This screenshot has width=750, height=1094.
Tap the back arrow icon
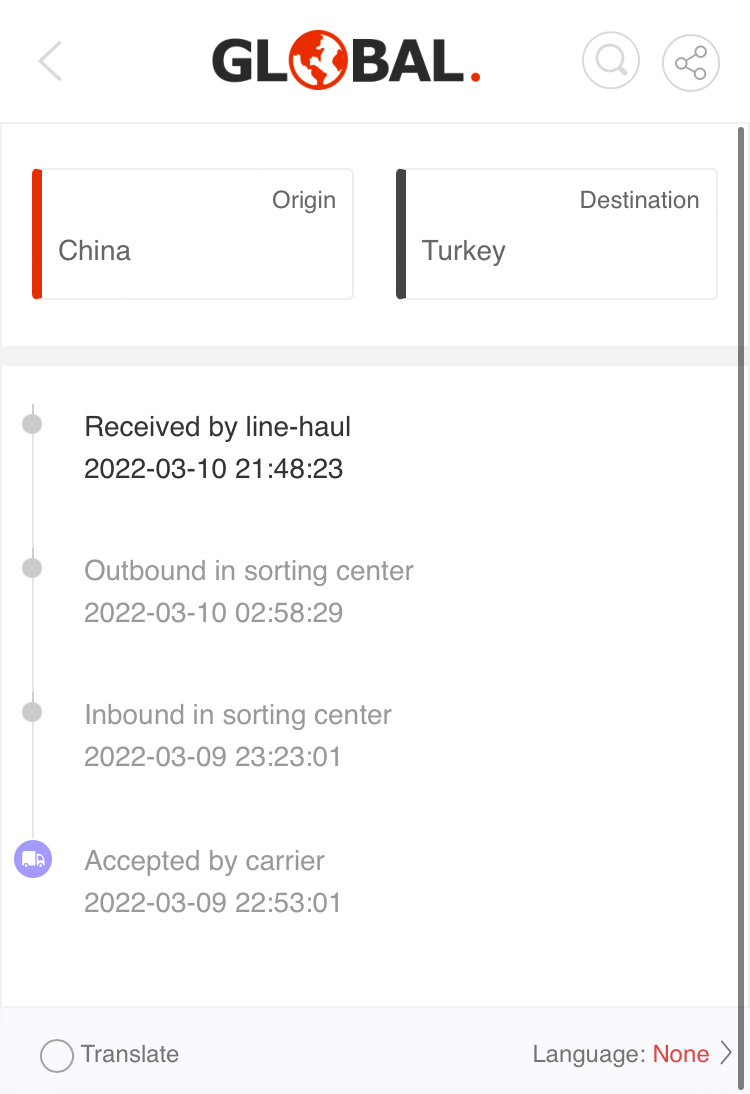tap(50, 62)
